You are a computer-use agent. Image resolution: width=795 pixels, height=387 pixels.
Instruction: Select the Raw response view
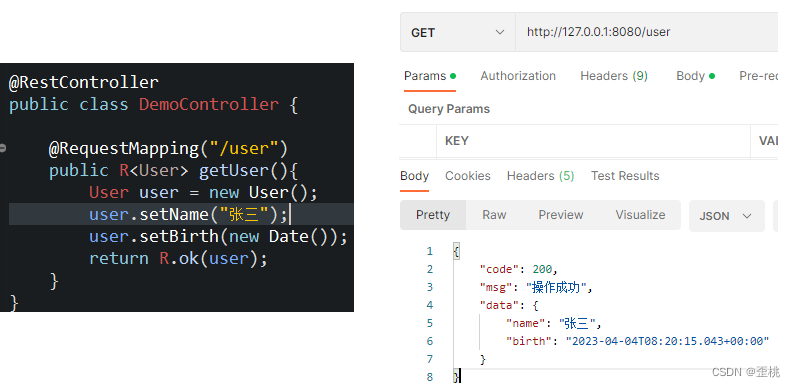click(494, 215)
